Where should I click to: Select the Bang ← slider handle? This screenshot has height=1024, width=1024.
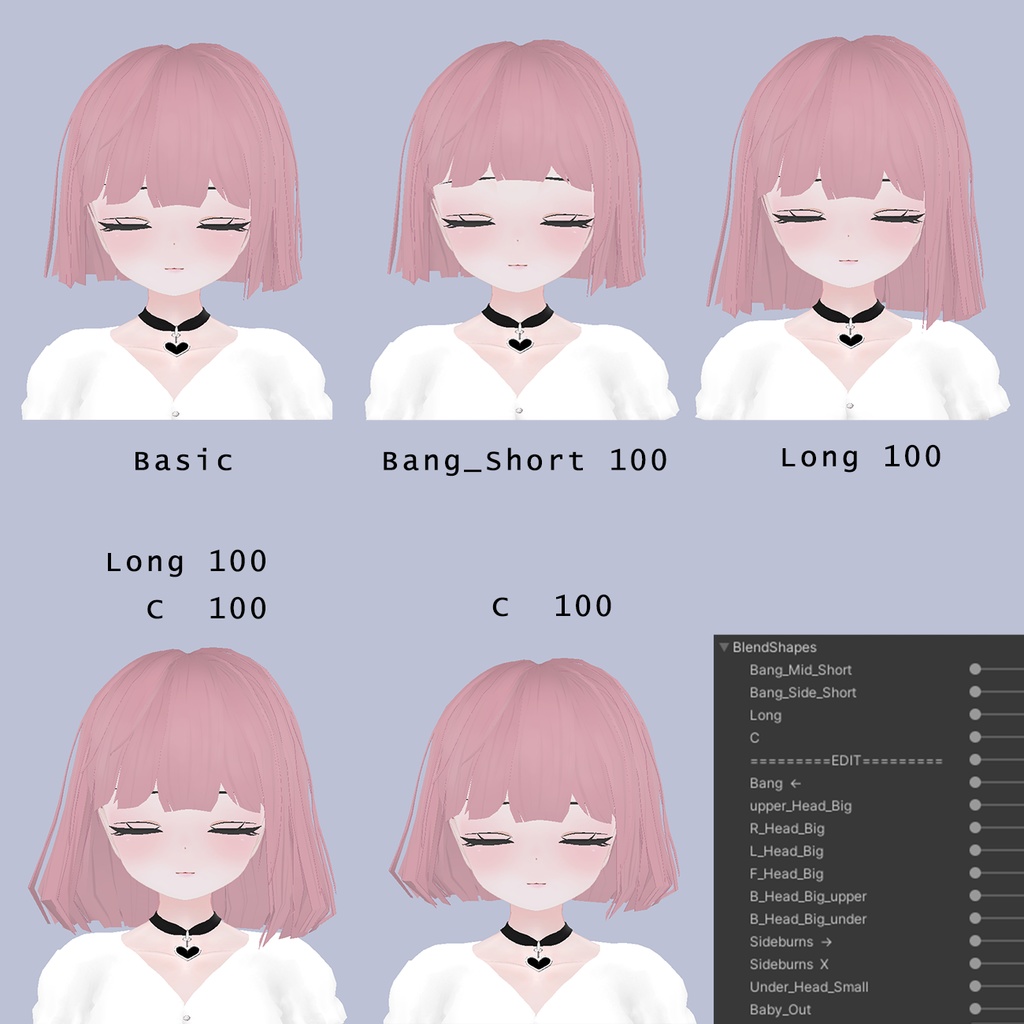[x=975, y=782]
